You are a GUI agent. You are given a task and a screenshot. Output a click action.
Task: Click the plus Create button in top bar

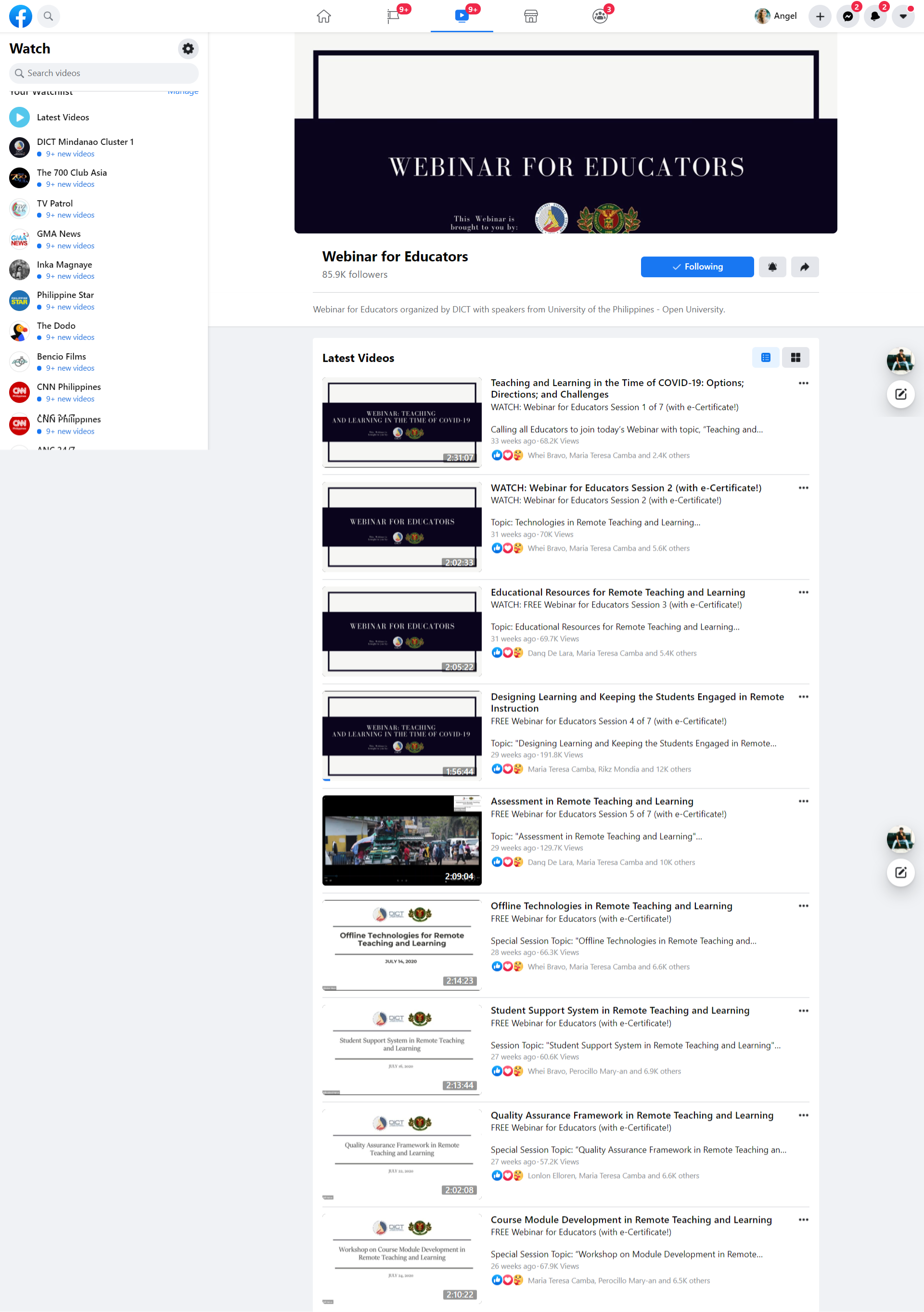tap(820, 16)
